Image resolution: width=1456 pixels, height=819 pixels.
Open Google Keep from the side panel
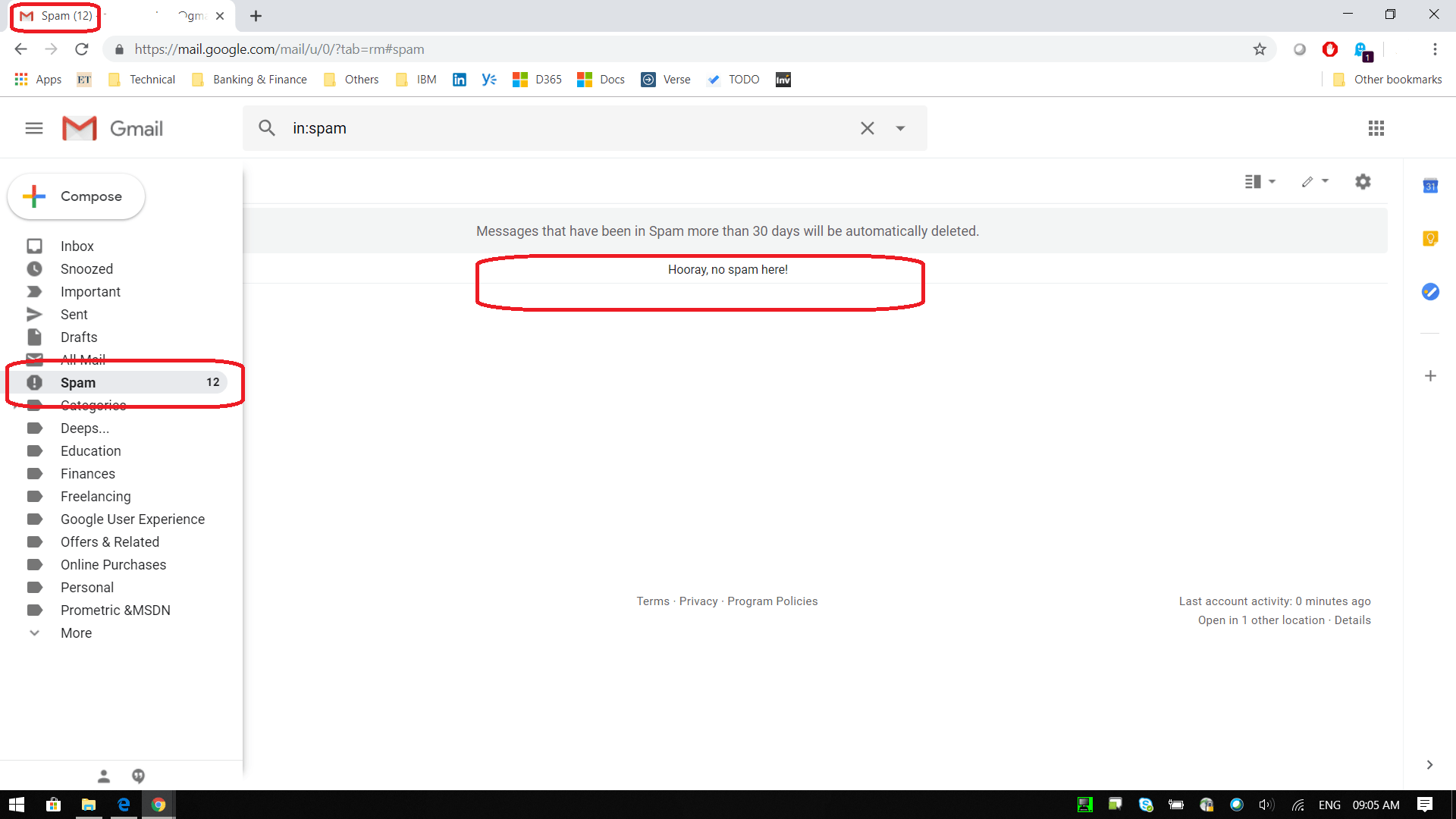pyautogui.click(x=1430, y=238)
